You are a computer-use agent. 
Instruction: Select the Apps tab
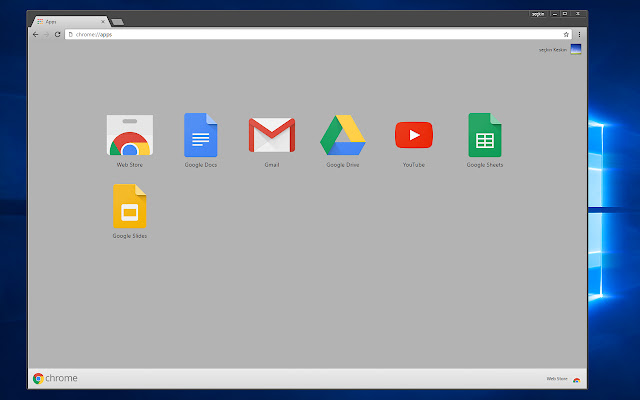[x=69, y=22]
